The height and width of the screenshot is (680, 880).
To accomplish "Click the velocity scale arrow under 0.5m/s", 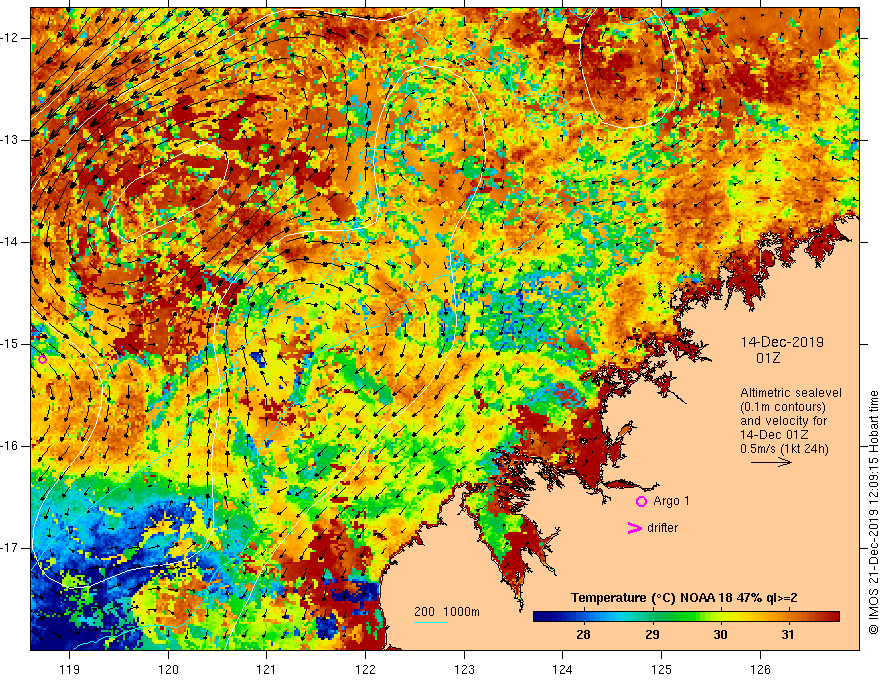I will pyautogui.click(x=771, y=462).
